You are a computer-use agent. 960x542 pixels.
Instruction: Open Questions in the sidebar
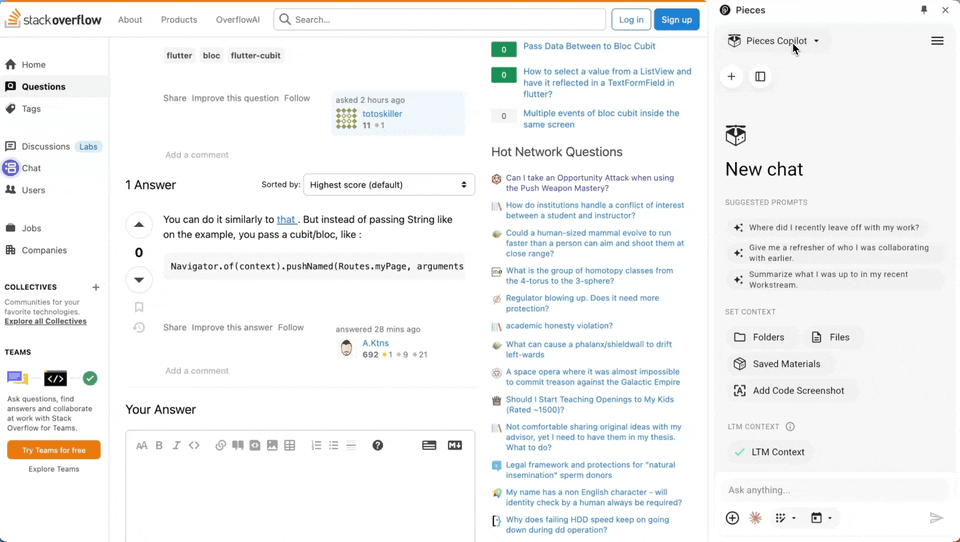click(x=54, y=86)
